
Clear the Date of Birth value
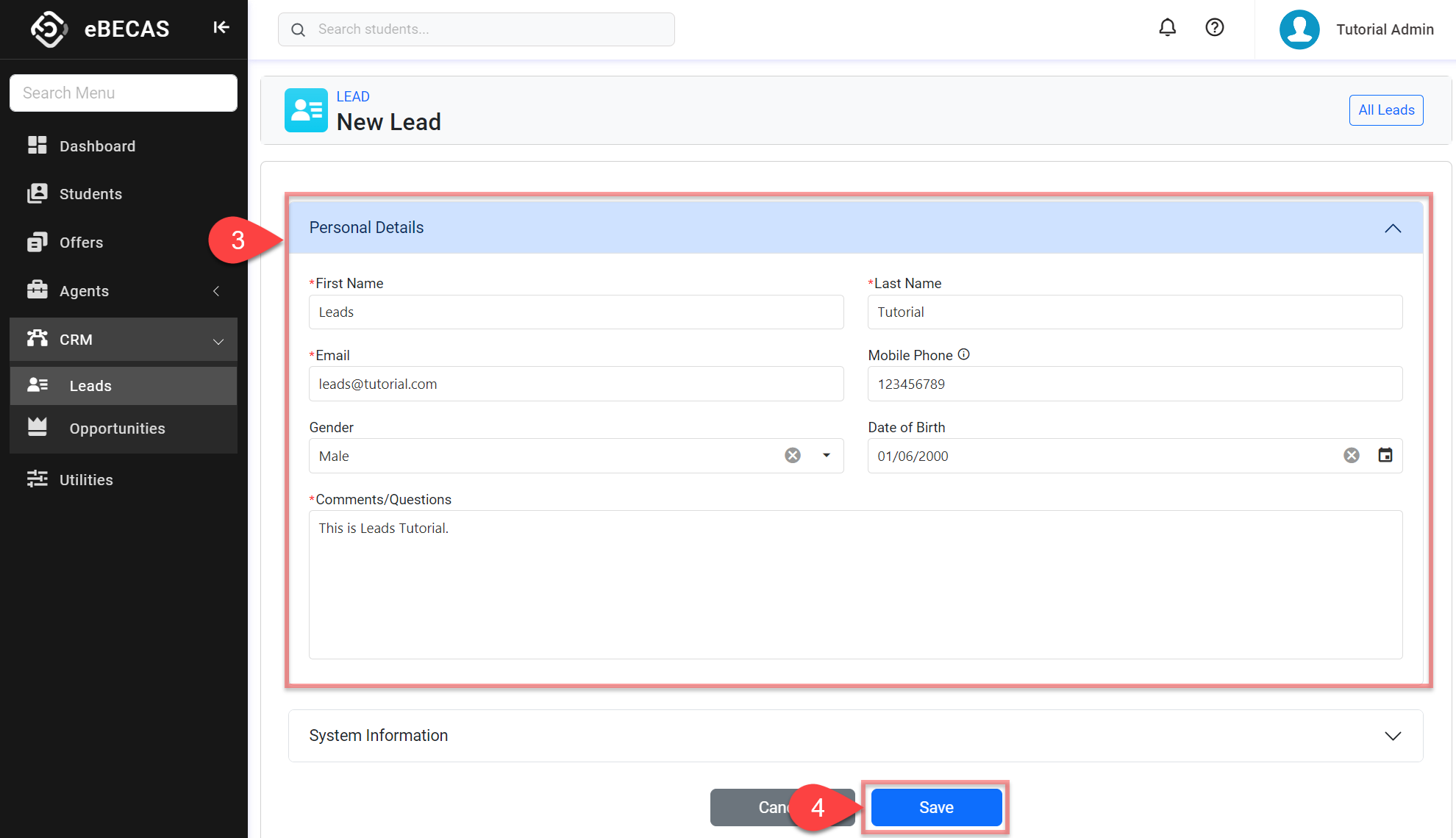[1351, 456]
